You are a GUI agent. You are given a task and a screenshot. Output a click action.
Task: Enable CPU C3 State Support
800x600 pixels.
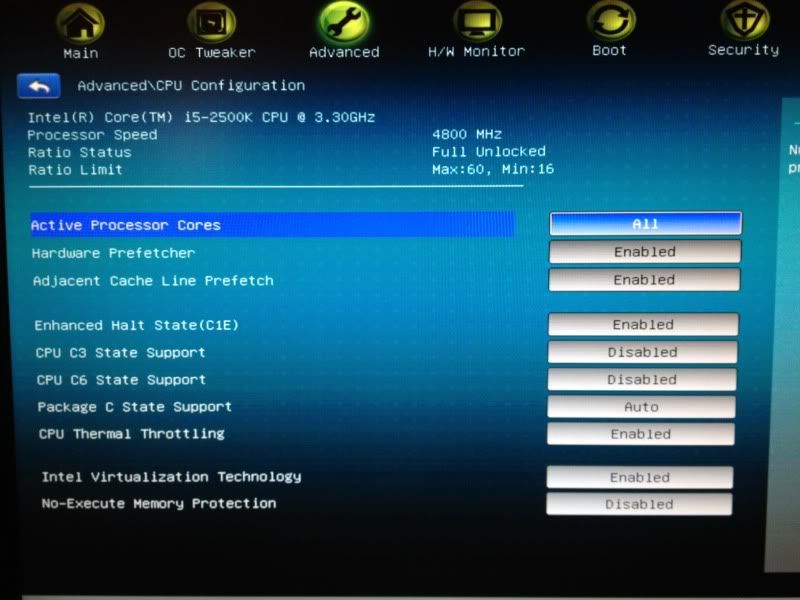pos(642,352)
